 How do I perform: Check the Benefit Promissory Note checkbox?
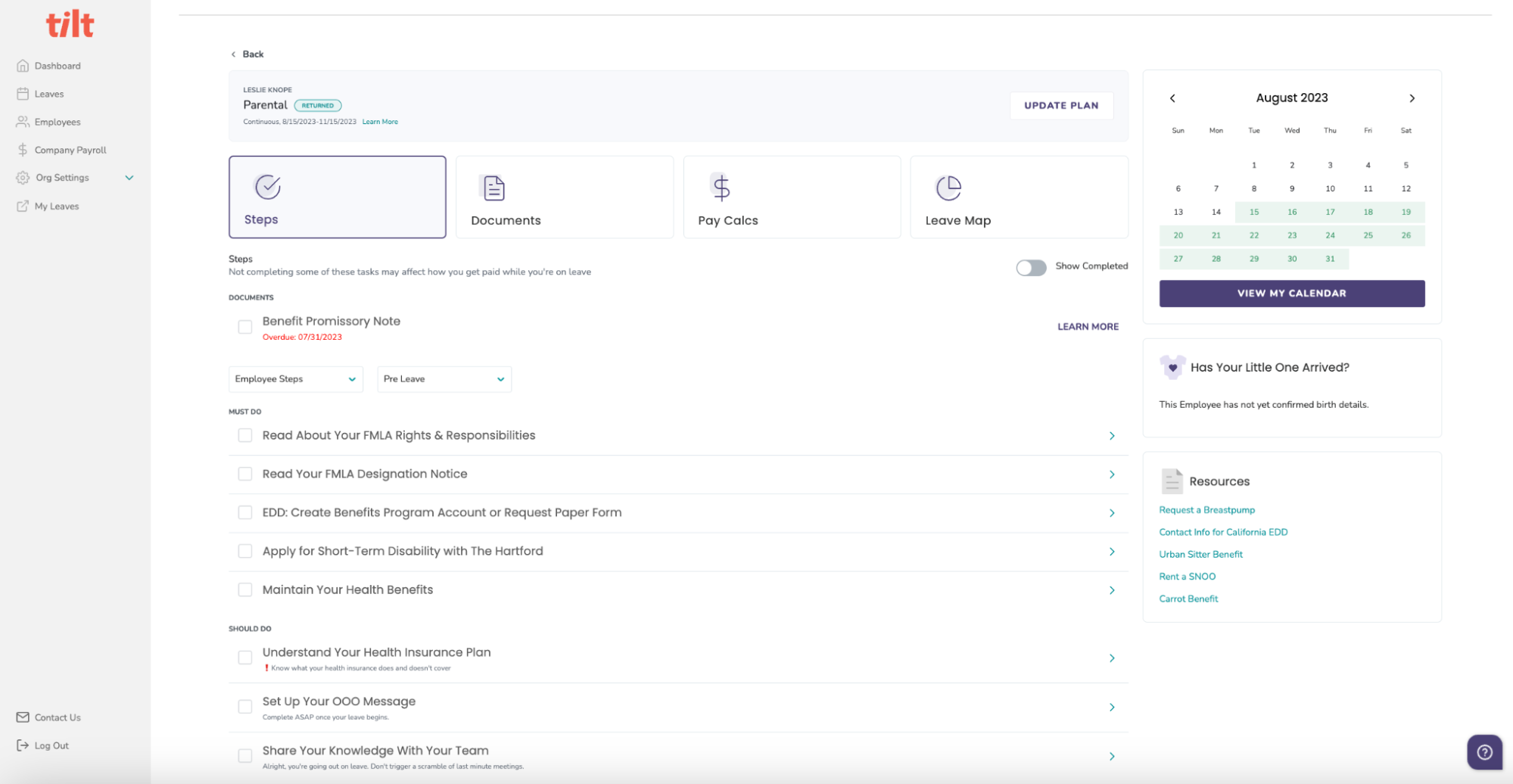tap(245, 327)
